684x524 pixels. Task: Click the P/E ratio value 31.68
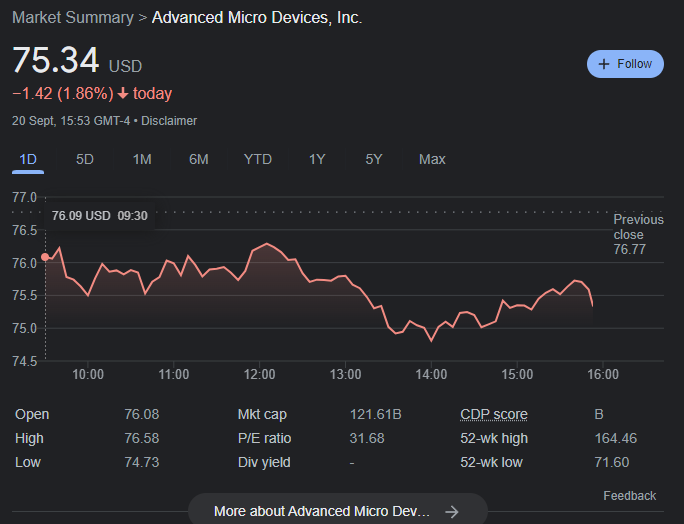click(x=367, y=438)
